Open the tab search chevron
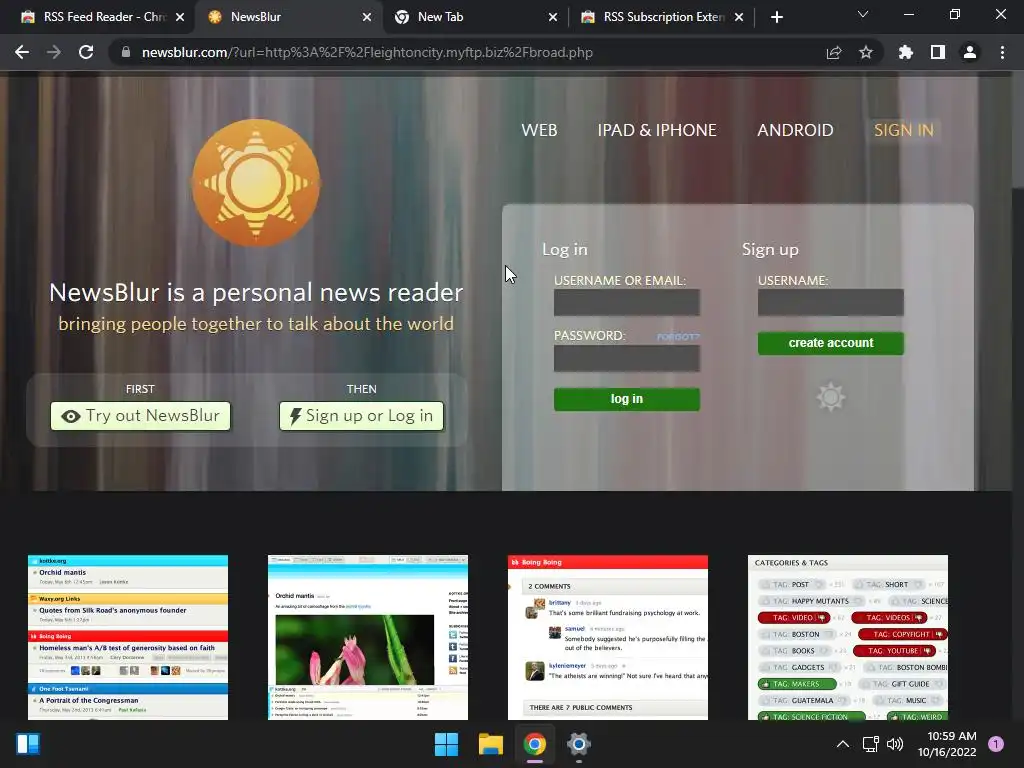This screenshot has height=768, width=1024. pyautogui.click(x=863, y=14)
